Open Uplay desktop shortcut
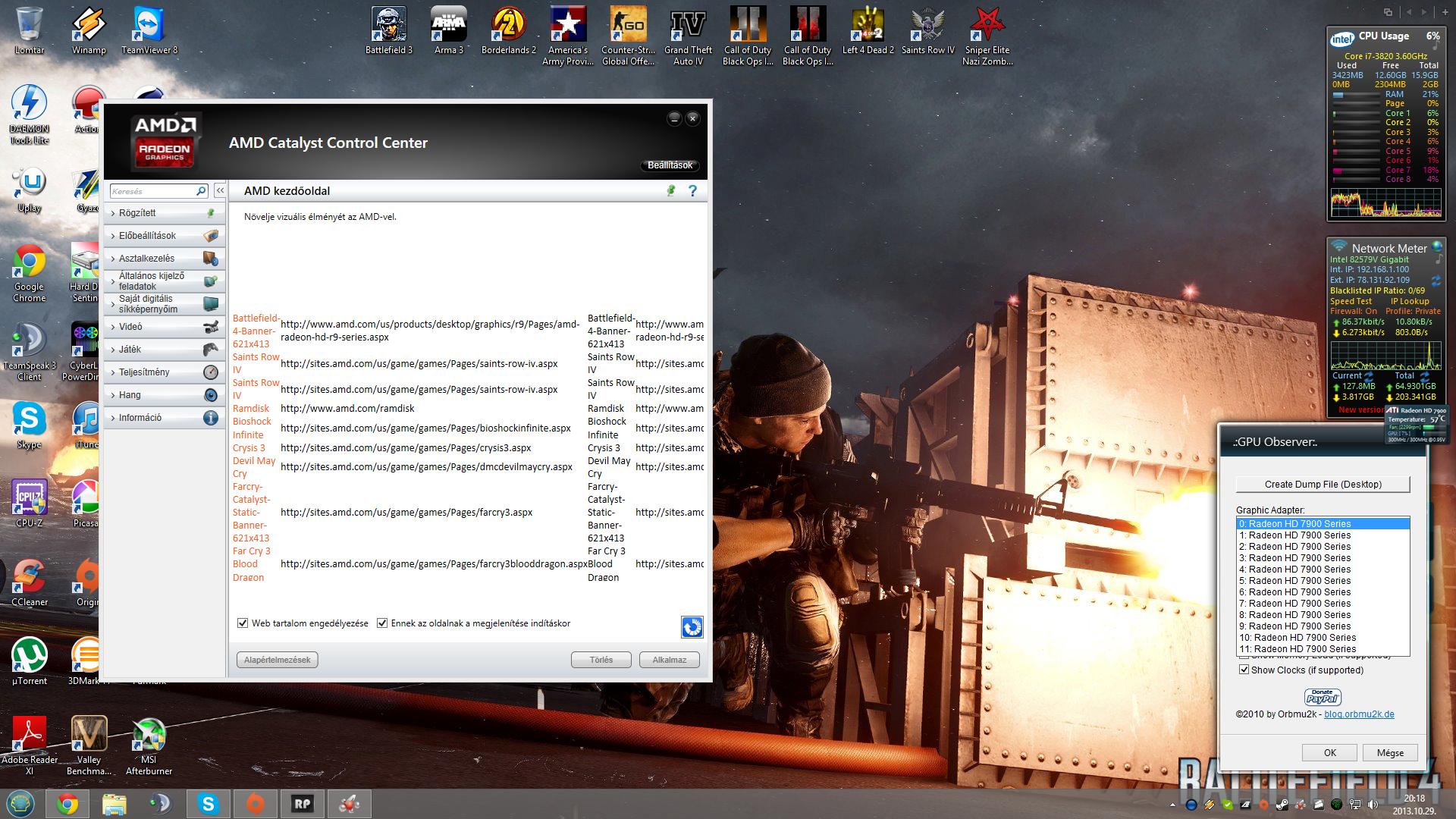The height and width of the screenshot is (819, 1456). point(29,190)
